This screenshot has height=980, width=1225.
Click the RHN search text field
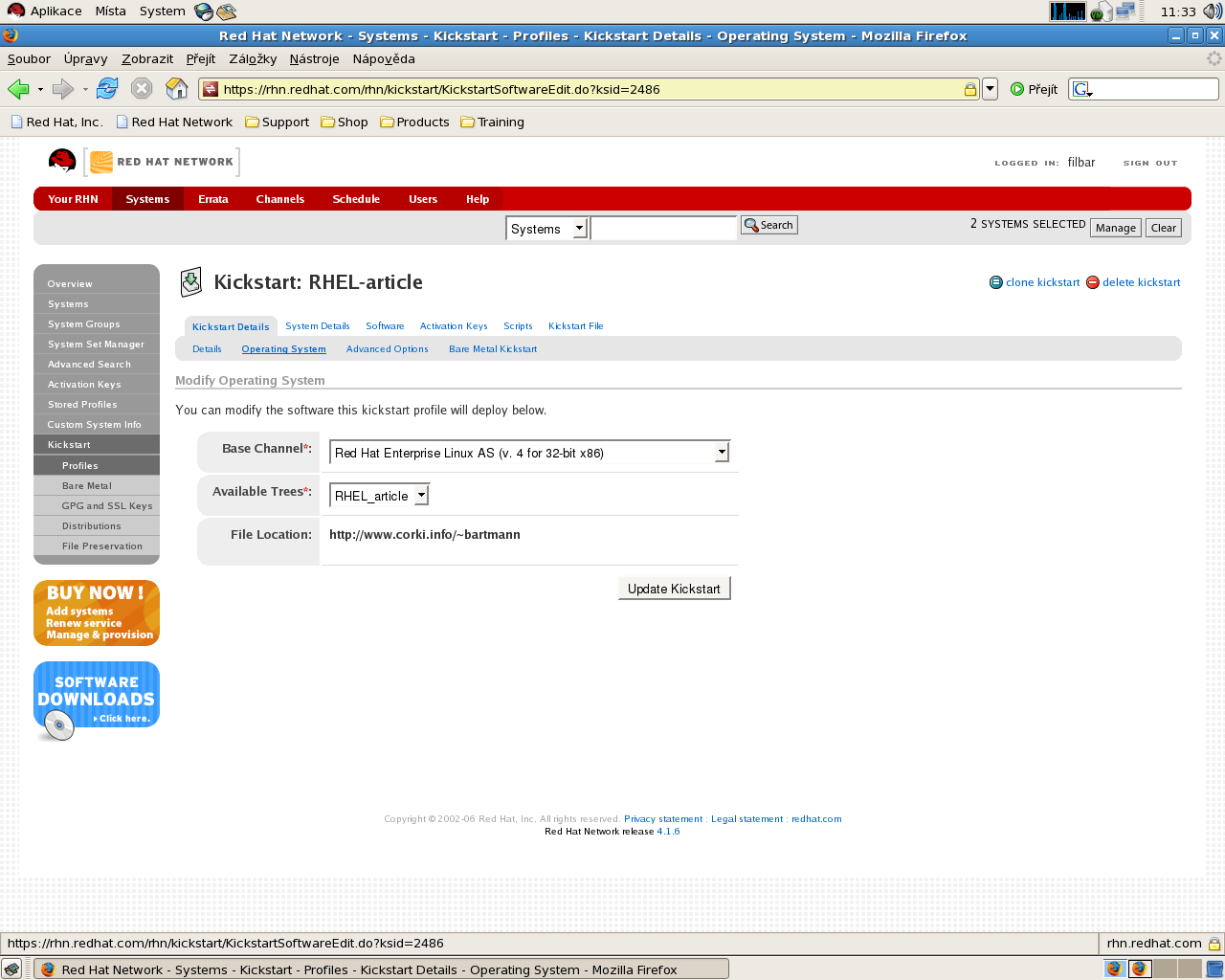663,228
